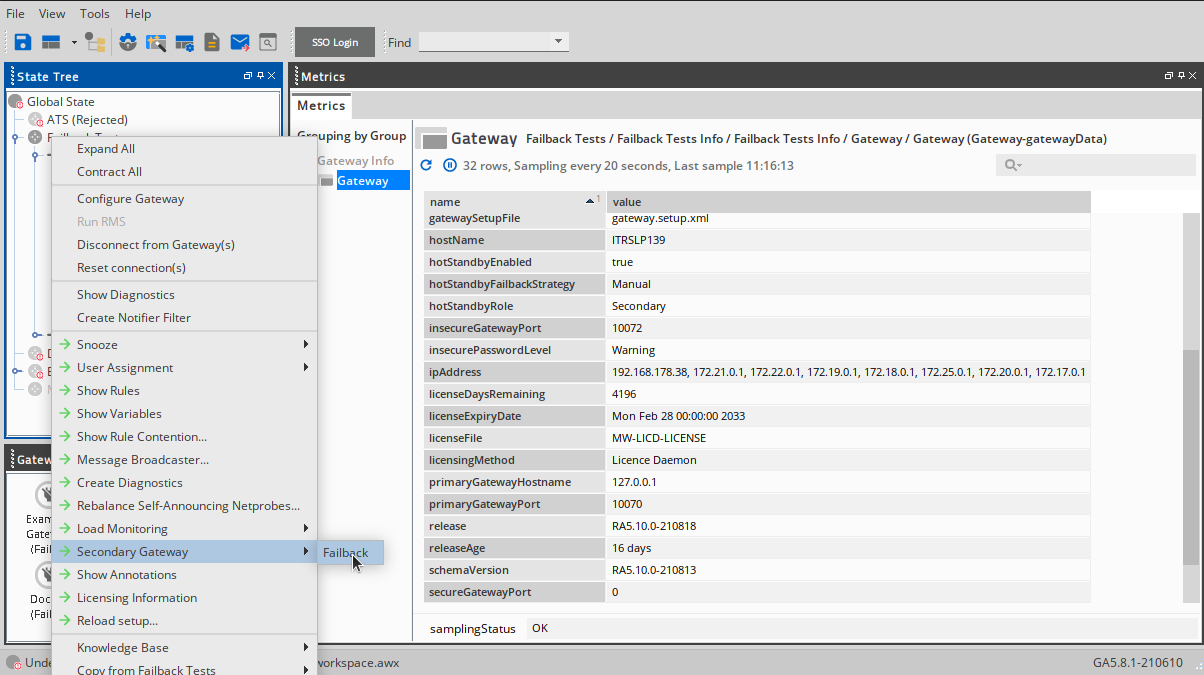Click the metrics search filter field

tap(1105, 165)
